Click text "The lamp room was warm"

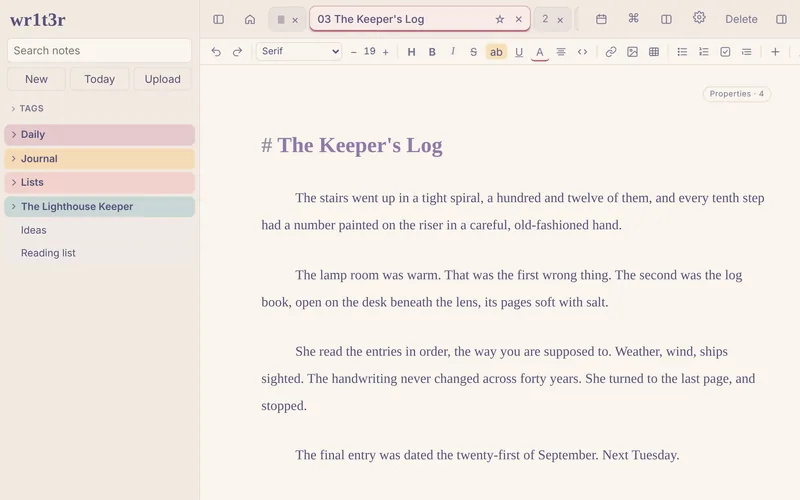[366, 275]
